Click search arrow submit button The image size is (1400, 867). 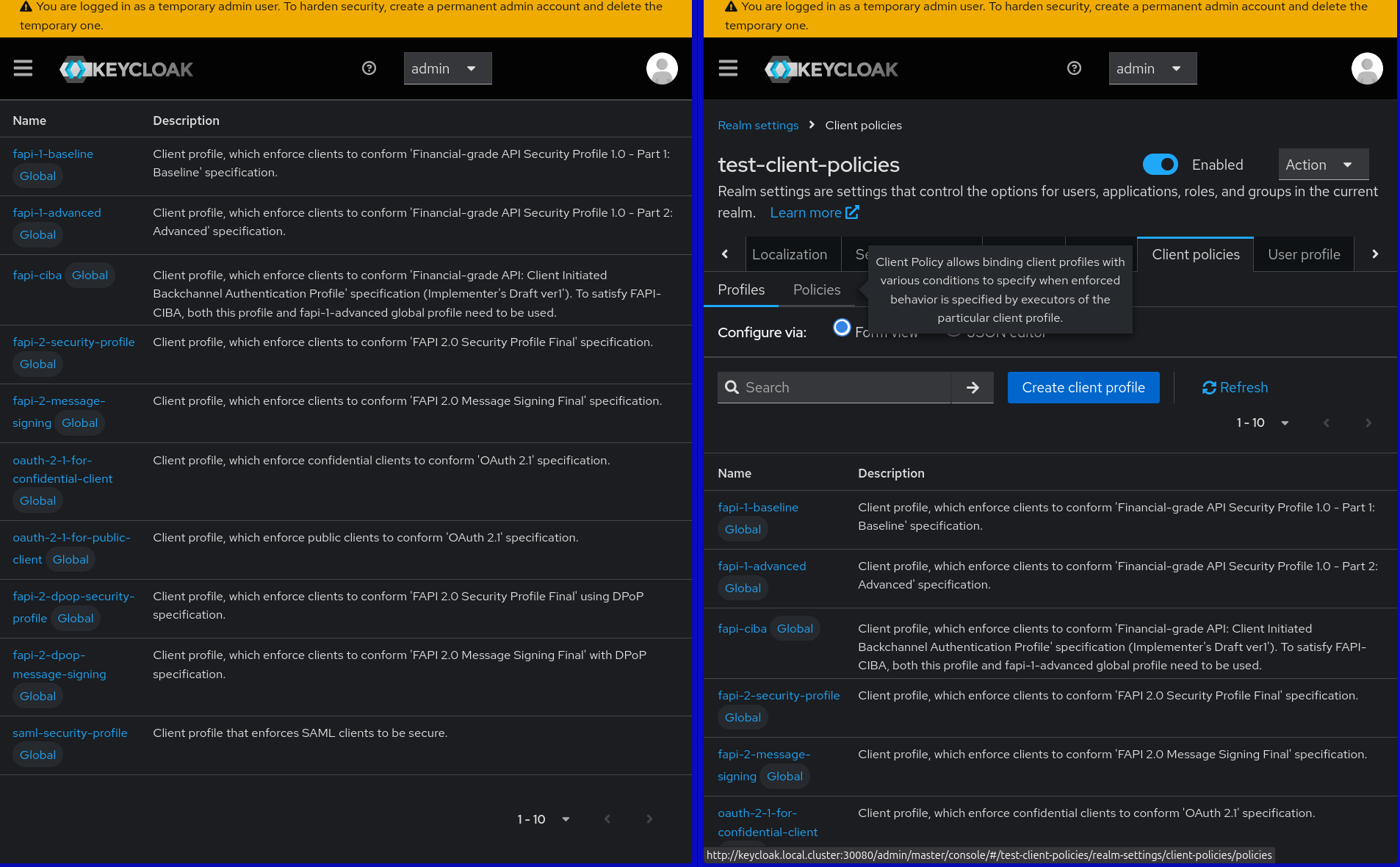[x=973, y=387]
